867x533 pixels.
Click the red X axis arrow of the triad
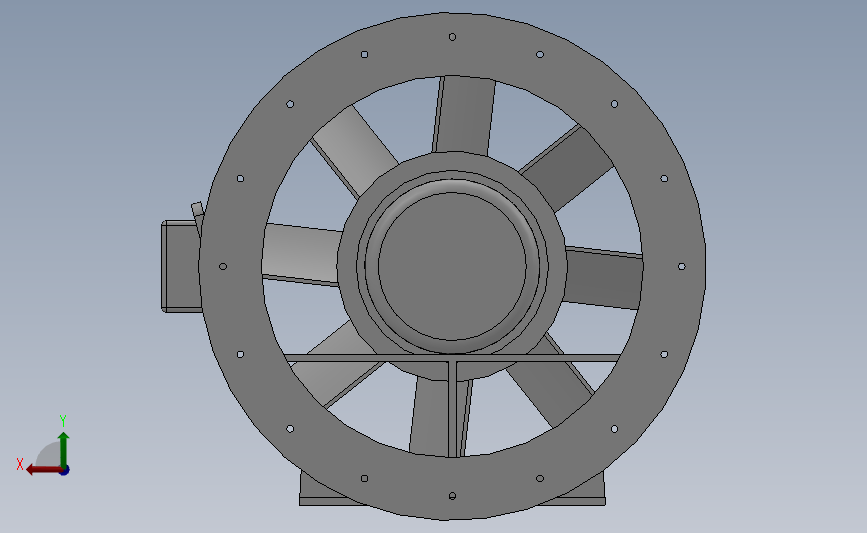pyautogui.click(x=44, y=470)
